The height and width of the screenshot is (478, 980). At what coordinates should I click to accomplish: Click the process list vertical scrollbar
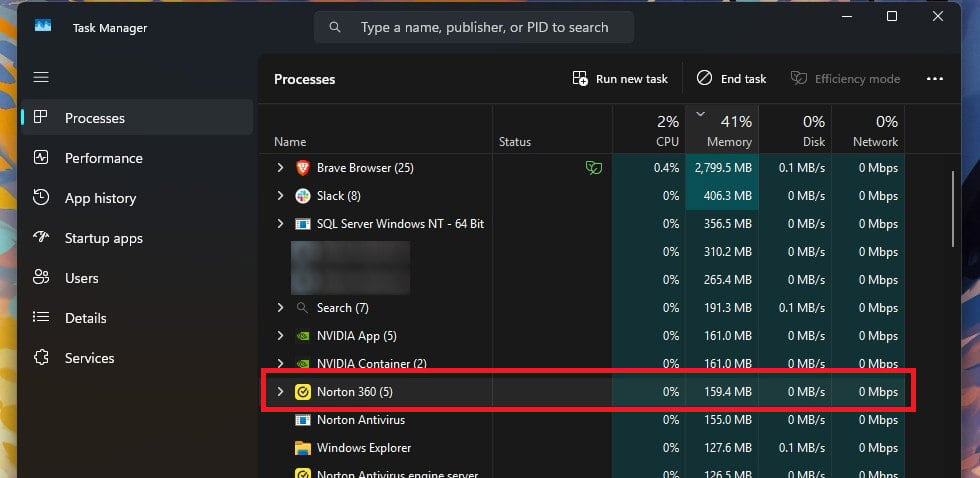coord(952,209)
